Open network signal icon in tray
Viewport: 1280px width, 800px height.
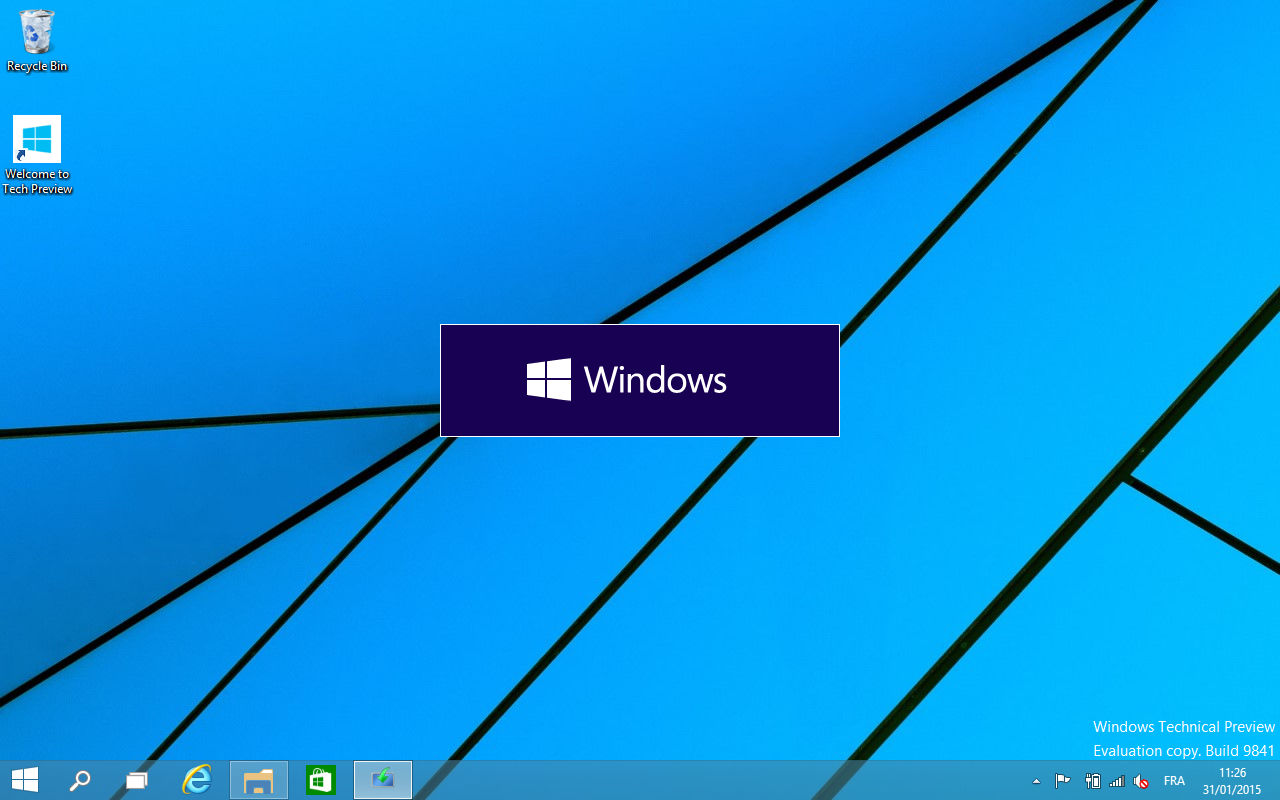coord(1117,781)
